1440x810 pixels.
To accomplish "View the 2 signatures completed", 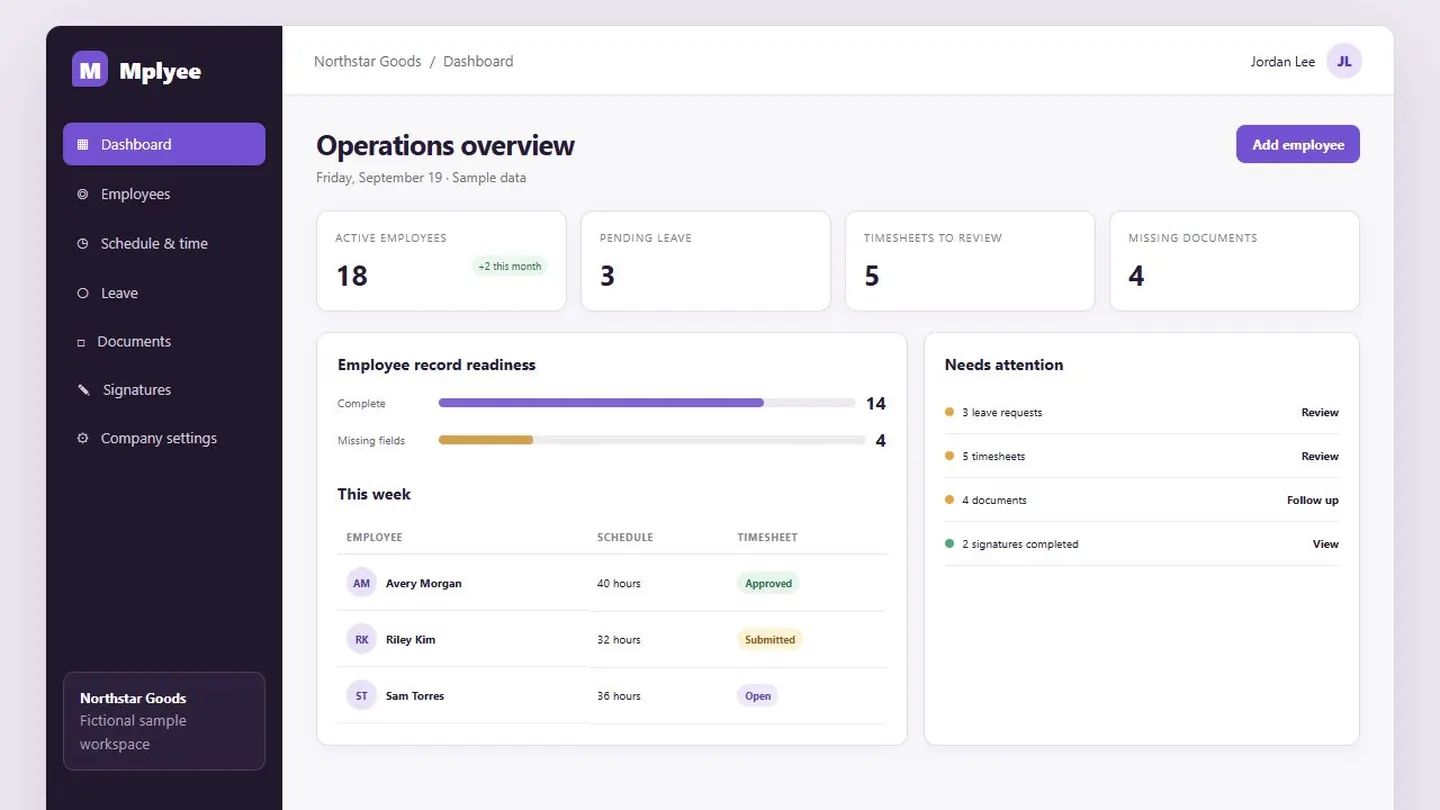I will pos(1325,544).
